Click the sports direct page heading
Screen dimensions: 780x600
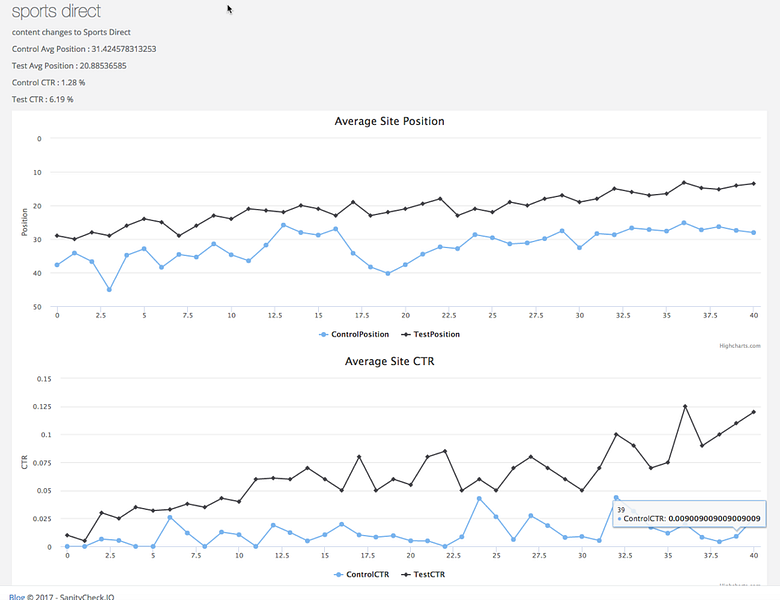point(56,11)
